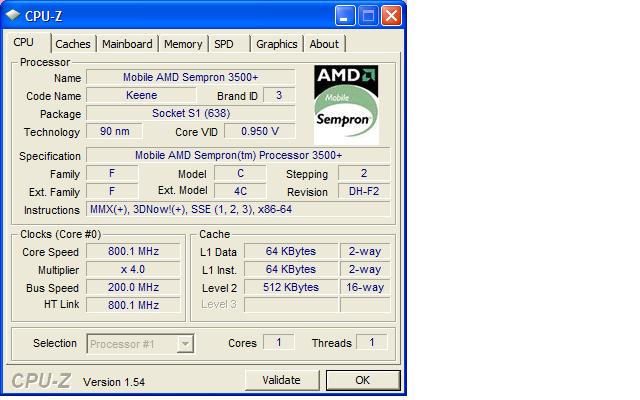Click the Ext. Family value field
The height and width of the screenshot is (400, 640).
click(x=112, y=191)
